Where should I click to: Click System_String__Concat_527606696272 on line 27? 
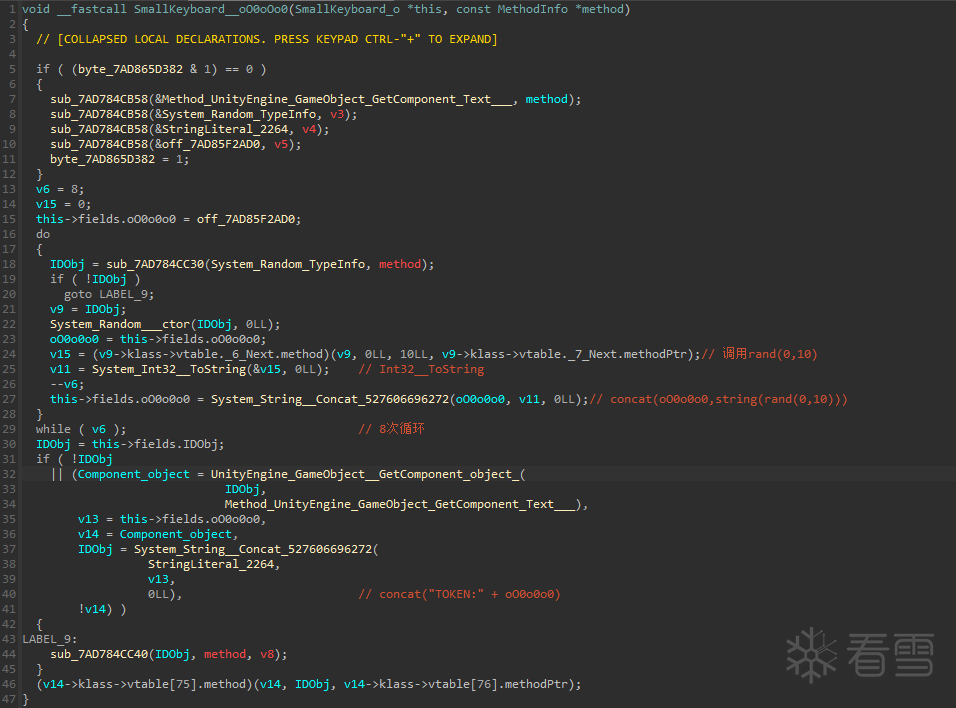coord(330,399)
